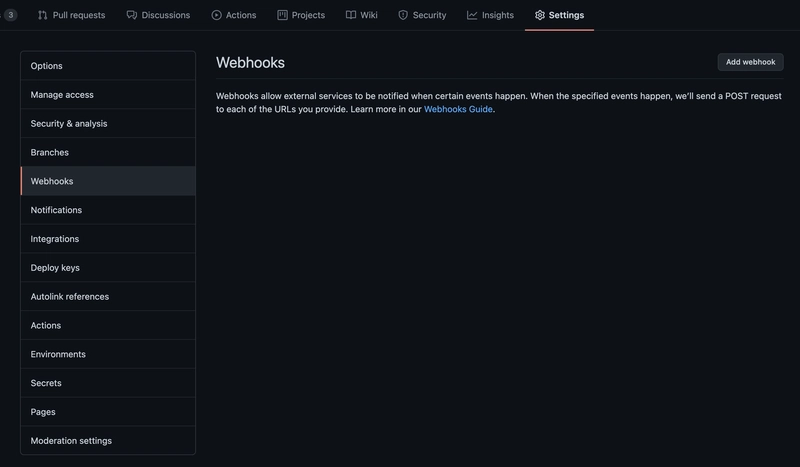Select Branches in the sidebar

[108, 152]
